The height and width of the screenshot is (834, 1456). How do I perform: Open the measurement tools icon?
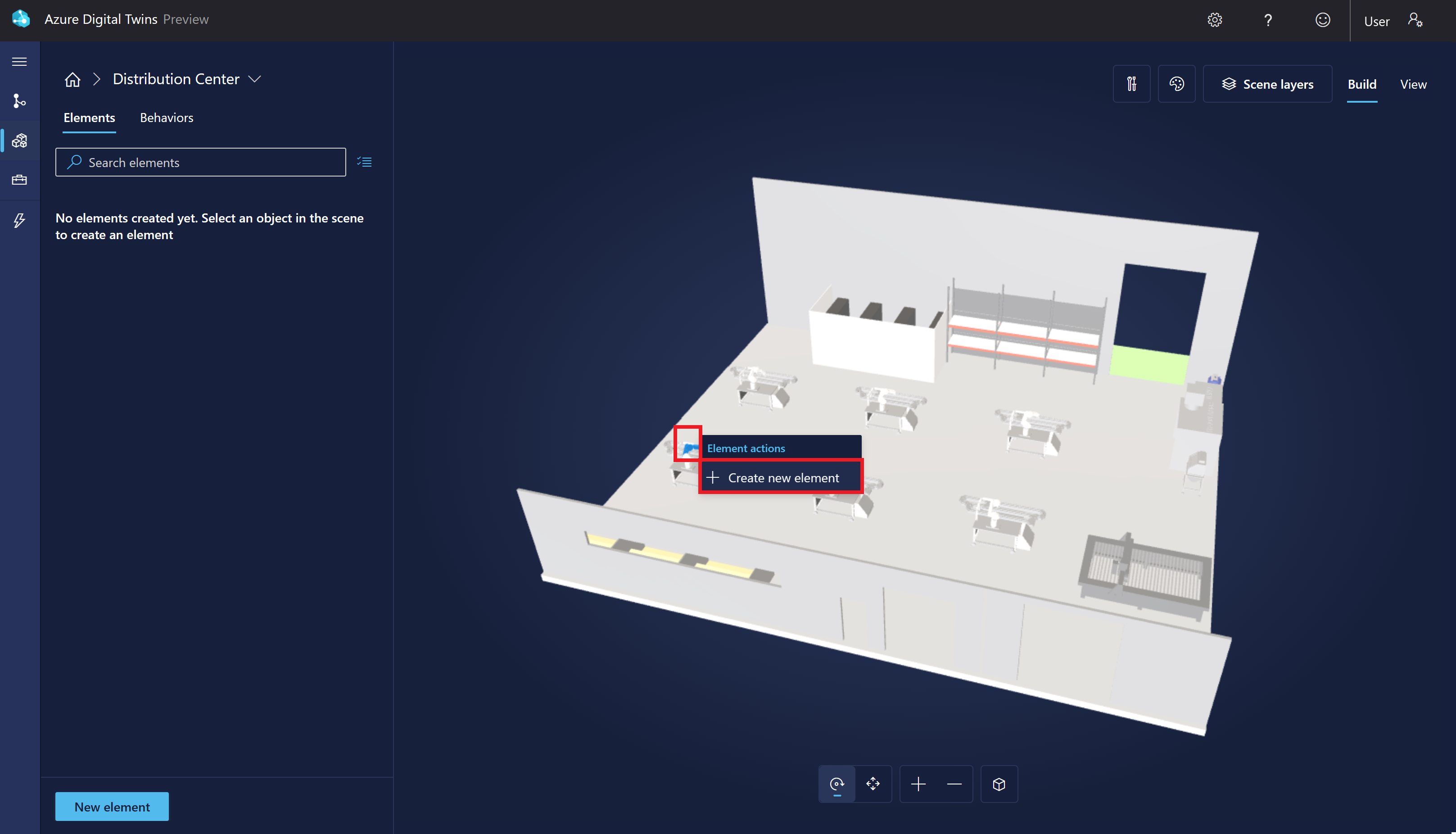(1131, 84)
